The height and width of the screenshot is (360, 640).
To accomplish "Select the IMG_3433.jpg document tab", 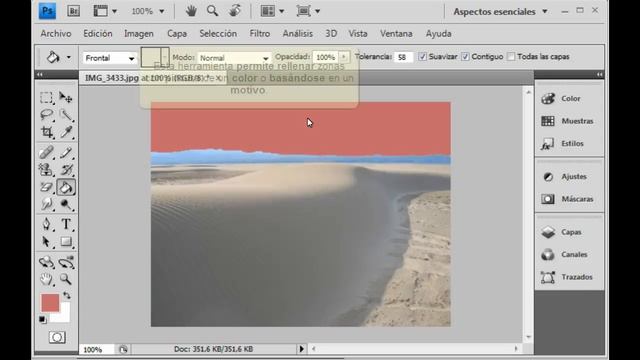I will point(153,78).
